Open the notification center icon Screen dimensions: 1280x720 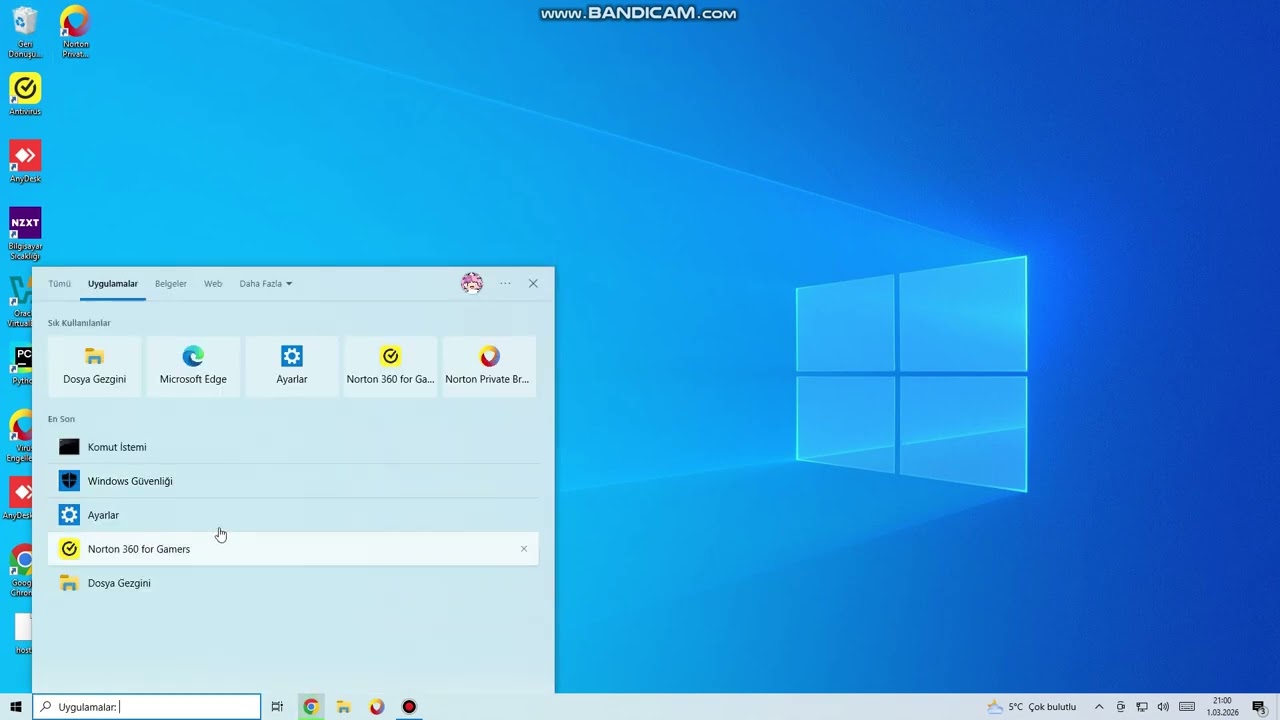click(x=1259, y=707)
